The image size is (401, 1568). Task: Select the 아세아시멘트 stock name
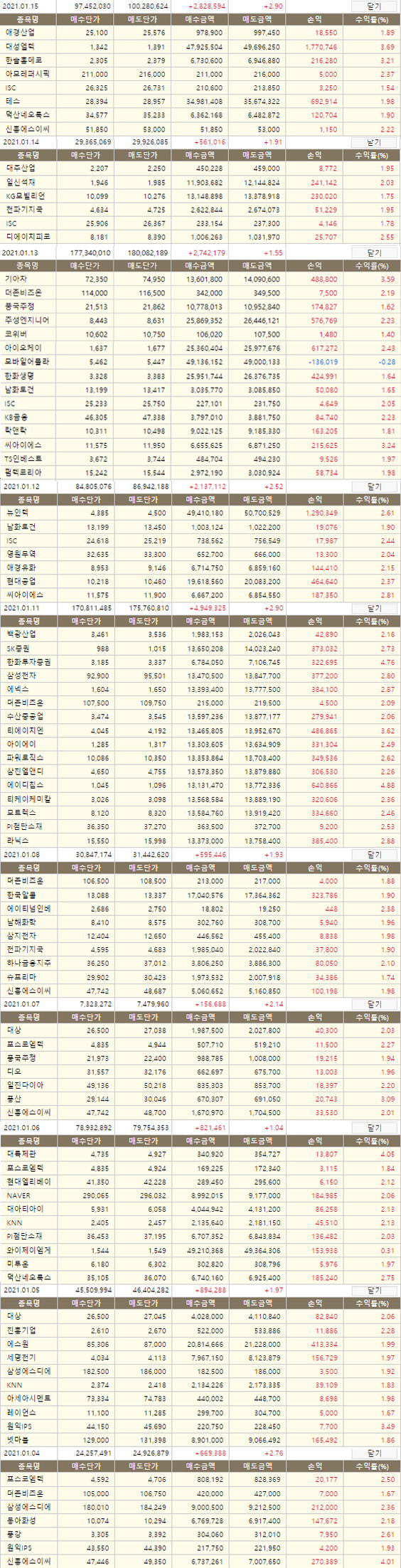click(x=27, y=1399)
